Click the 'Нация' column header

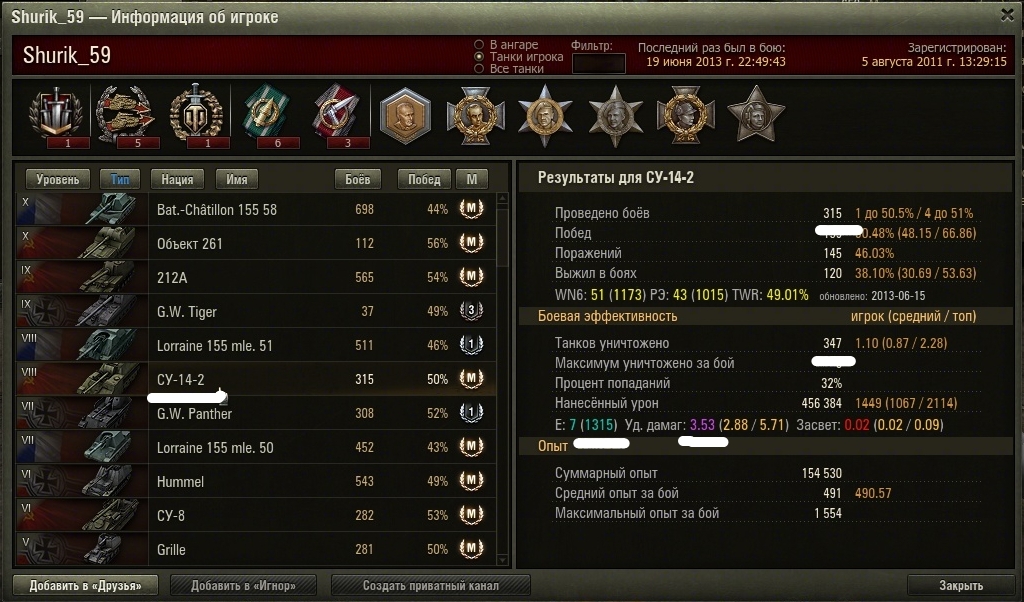coord(177,179)
